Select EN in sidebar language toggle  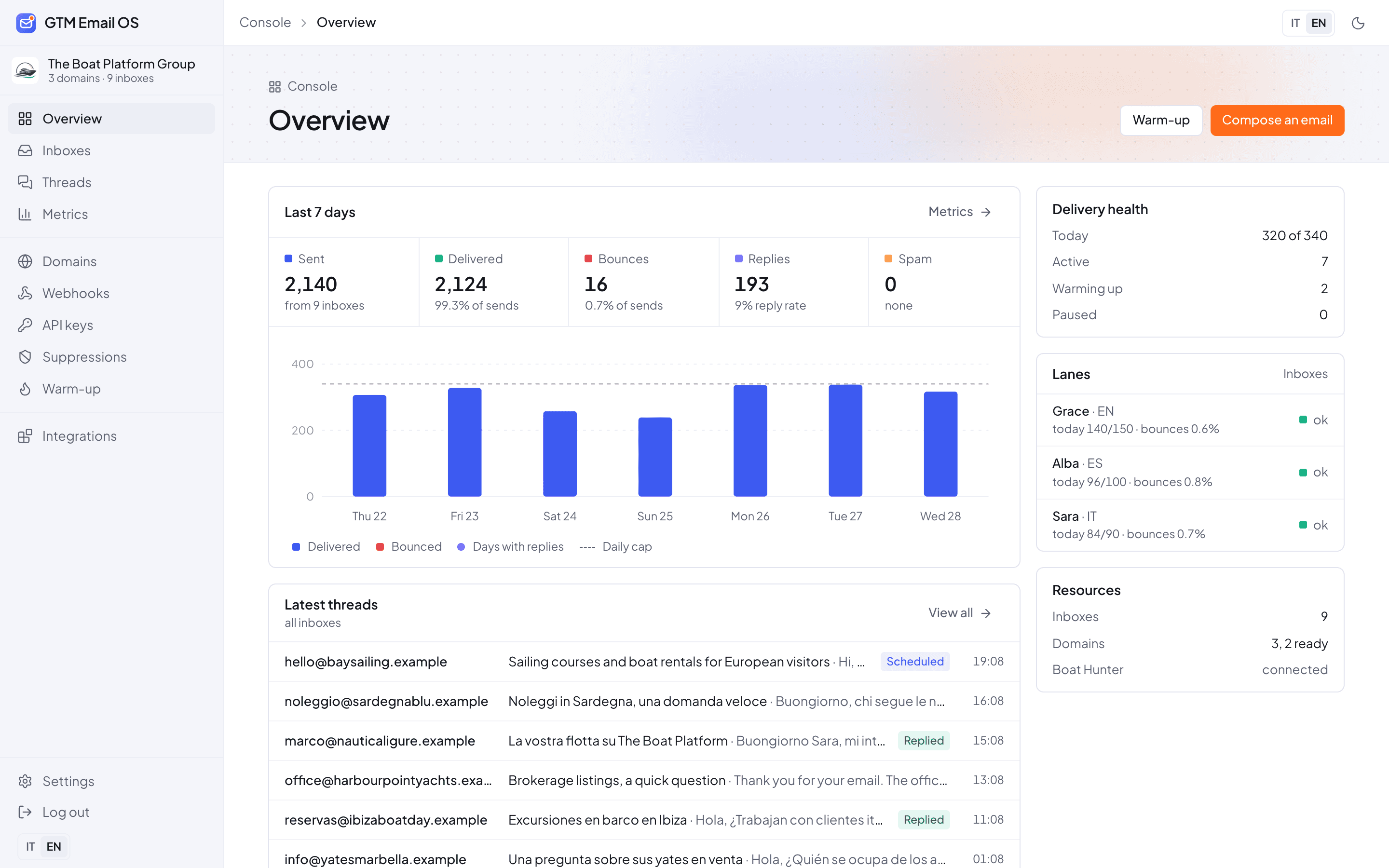pos(54,847)
